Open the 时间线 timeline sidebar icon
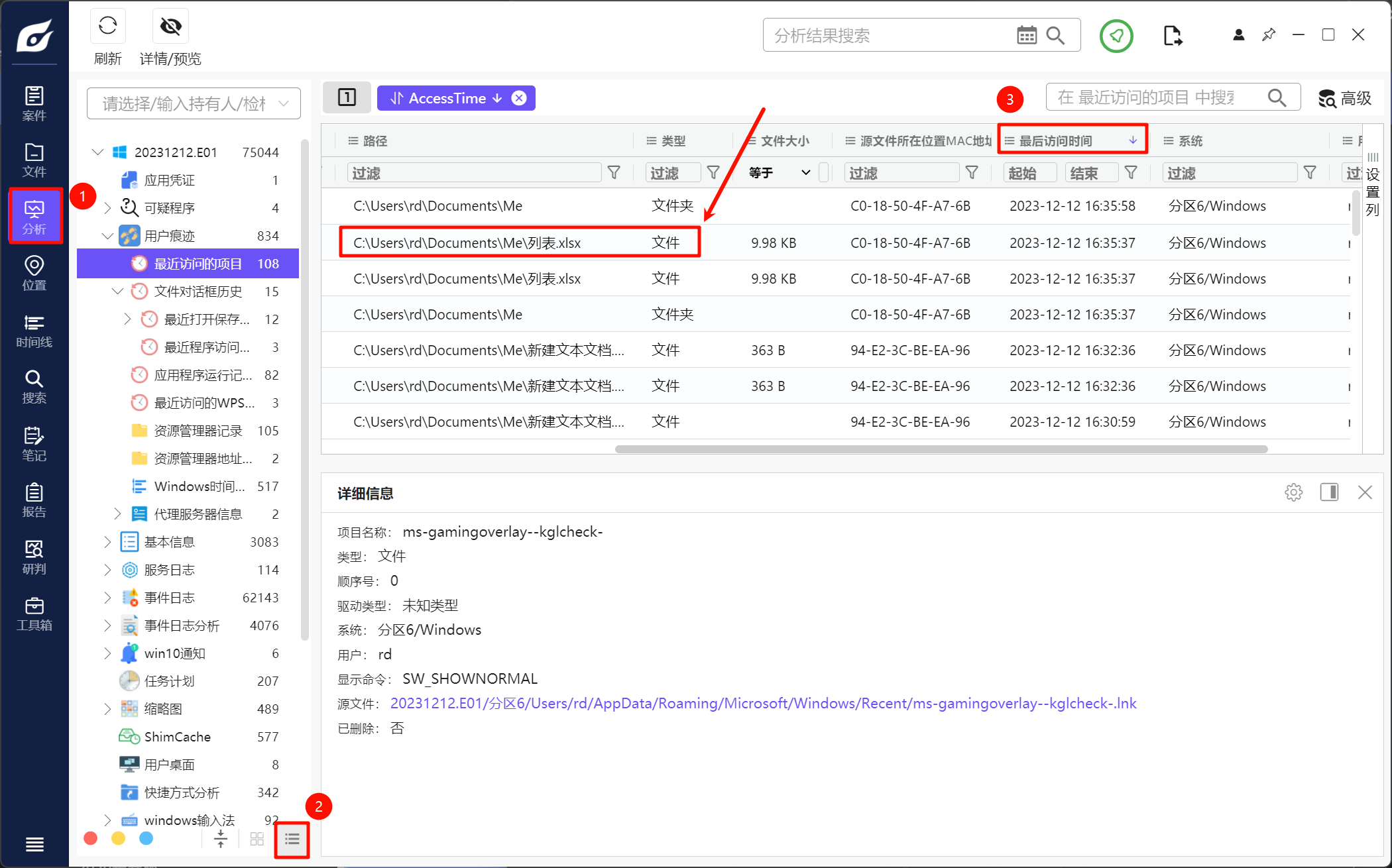This screenshot has height=868, width=1392. pos(34,331)
